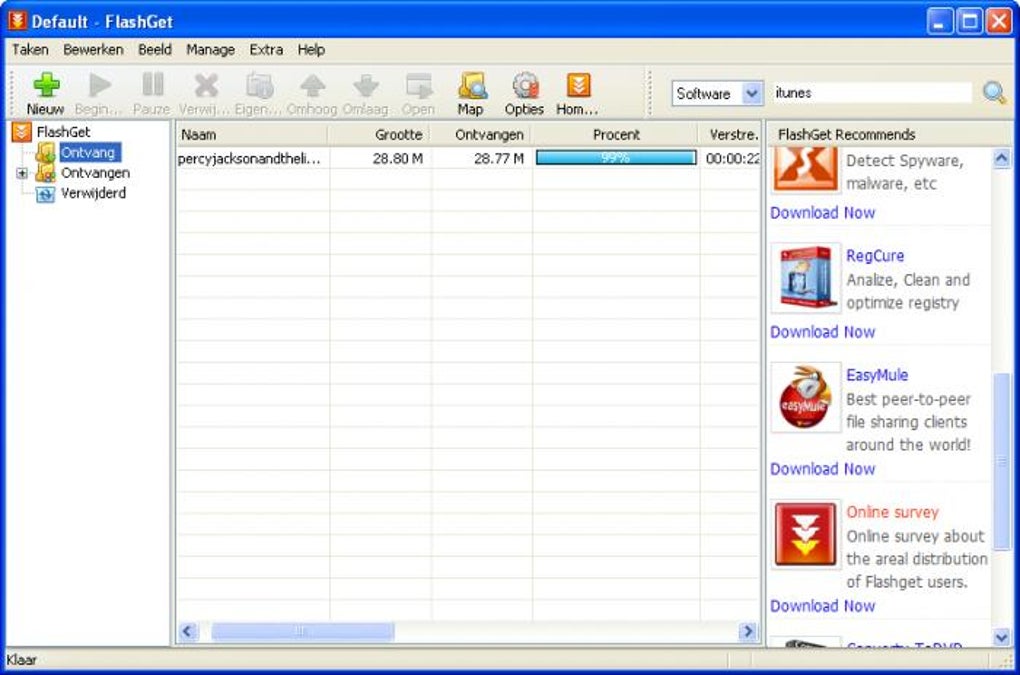
Task: Click the RegCure product thumbnail
Action: (806, 278)
